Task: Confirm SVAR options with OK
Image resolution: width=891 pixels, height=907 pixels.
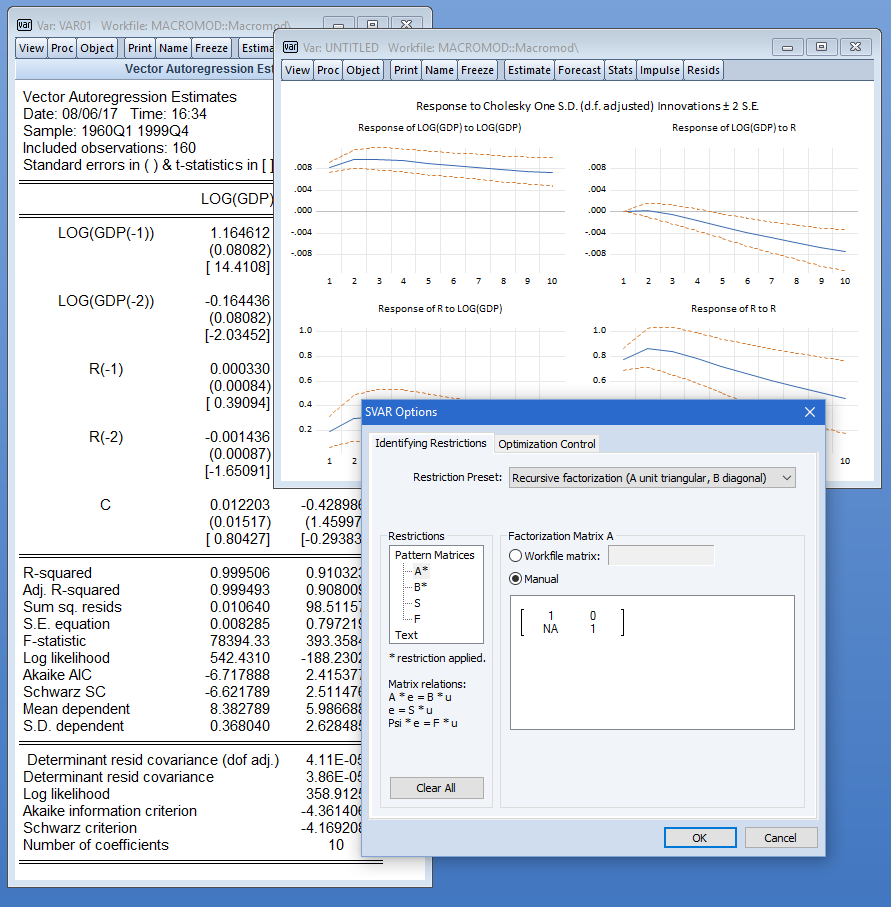Action: pos(699,838)
